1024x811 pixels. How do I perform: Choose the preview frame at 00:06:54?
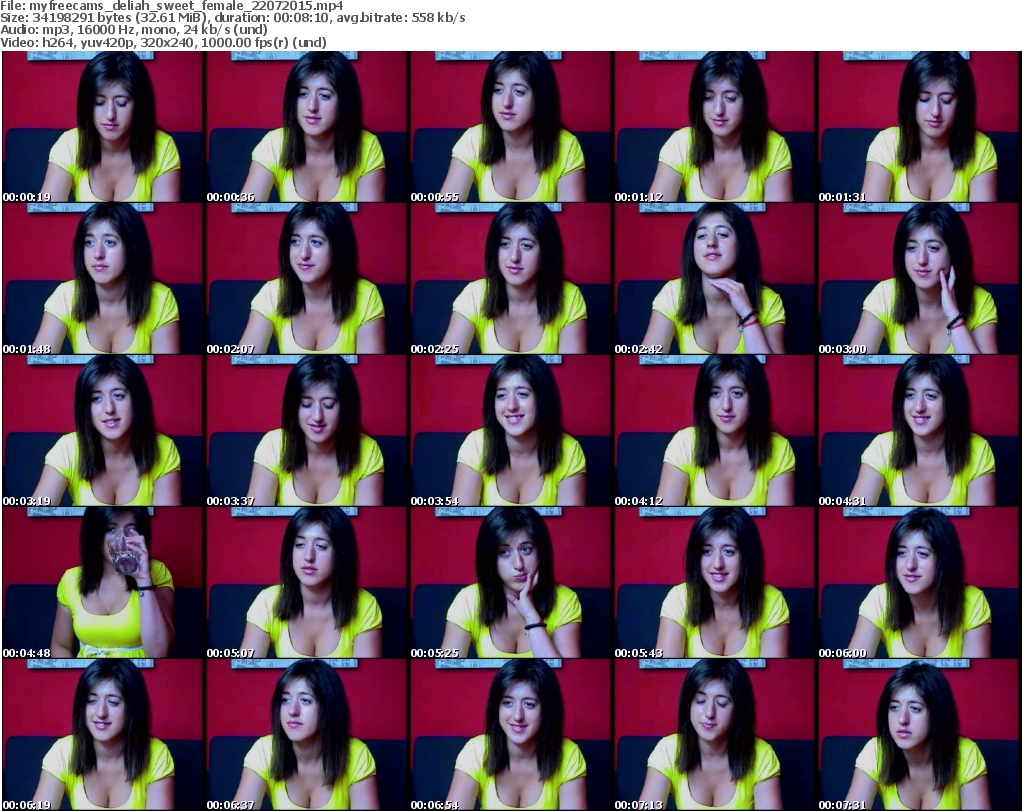(x=511, y=735)
